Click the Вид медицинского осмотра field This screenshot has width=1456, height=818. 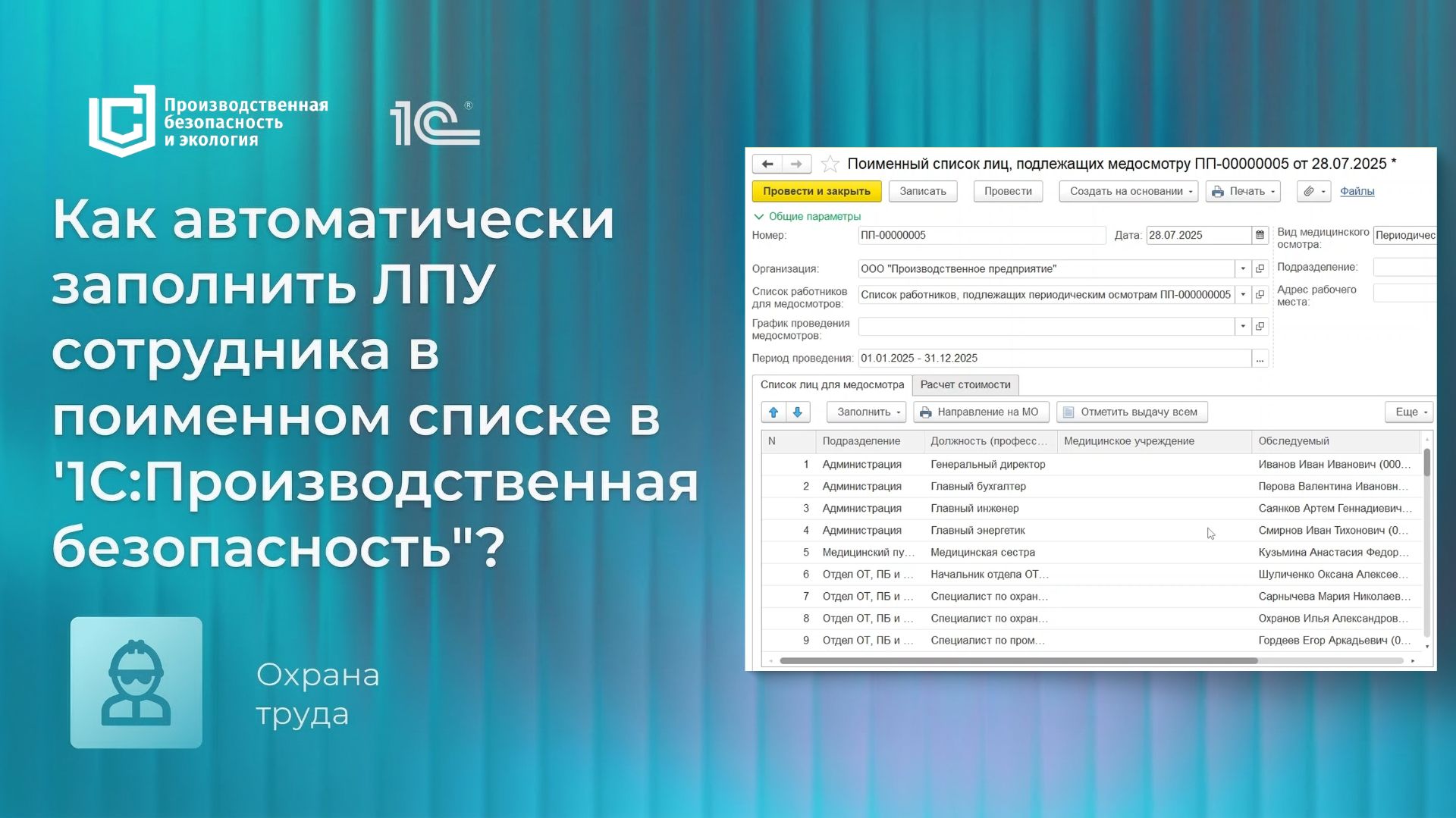click(1404, 235)
